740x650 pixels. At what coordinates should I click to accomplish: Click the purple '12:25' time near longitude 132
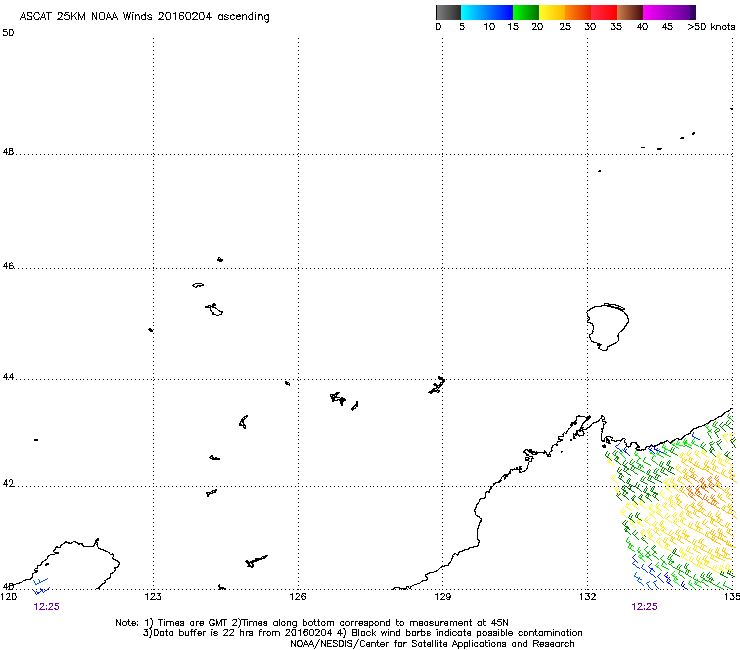click(644, 607)
